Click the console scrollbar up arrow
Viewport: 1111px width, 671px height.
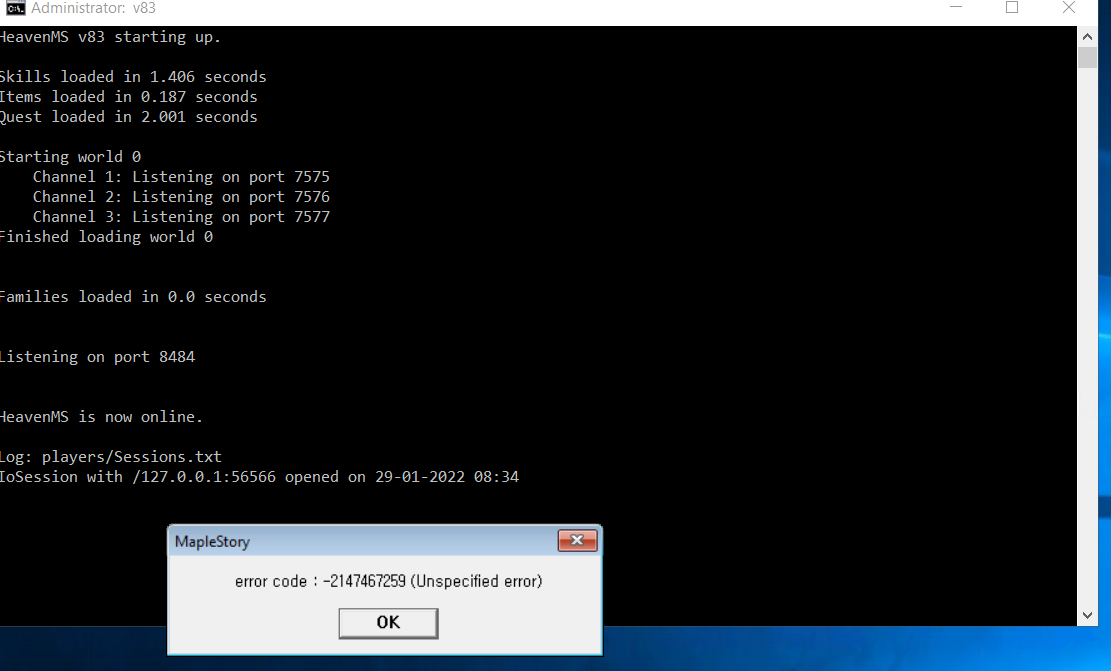pos(1087,35)
